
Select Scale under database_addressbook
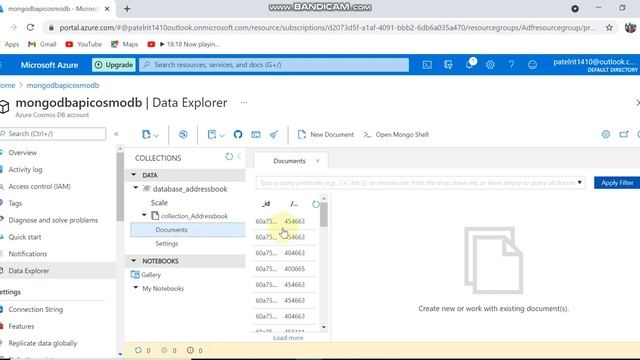(x=159, y=202)
